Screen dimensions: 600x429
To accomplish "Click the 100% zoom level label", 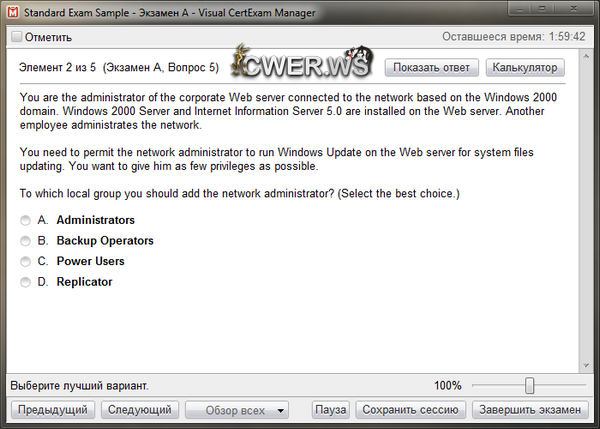I will tap(447, 386).
